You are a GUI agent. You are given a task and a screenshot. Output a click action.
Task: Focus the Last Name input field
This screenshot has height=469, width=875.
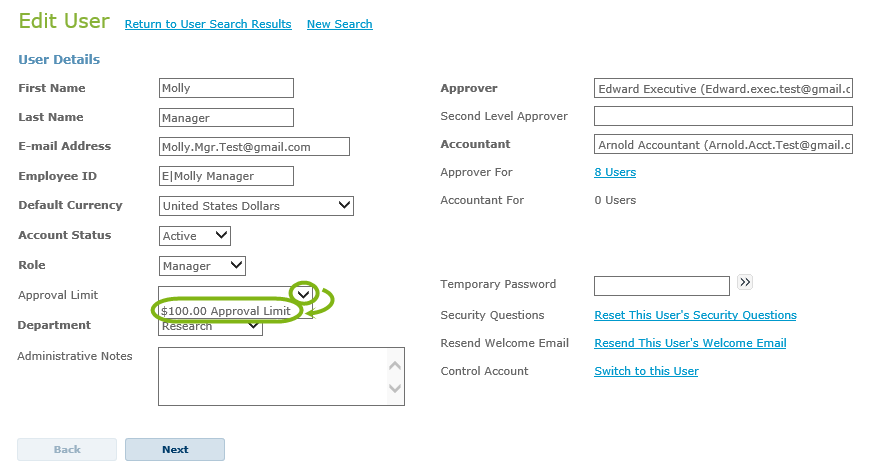(226, 117)
